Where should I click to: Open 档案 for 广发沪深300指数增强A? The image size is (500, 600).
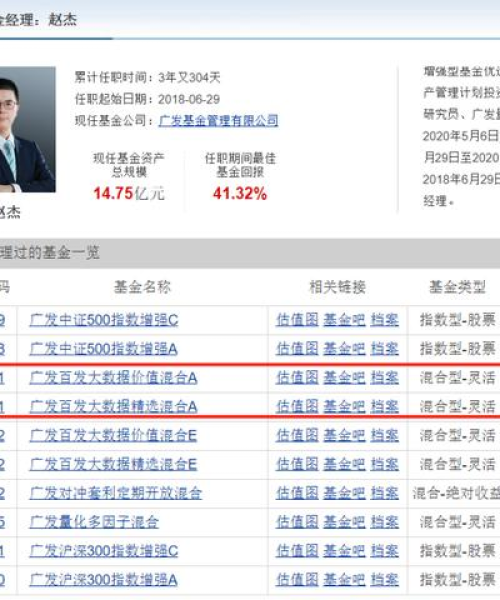(x=384, y=580)
